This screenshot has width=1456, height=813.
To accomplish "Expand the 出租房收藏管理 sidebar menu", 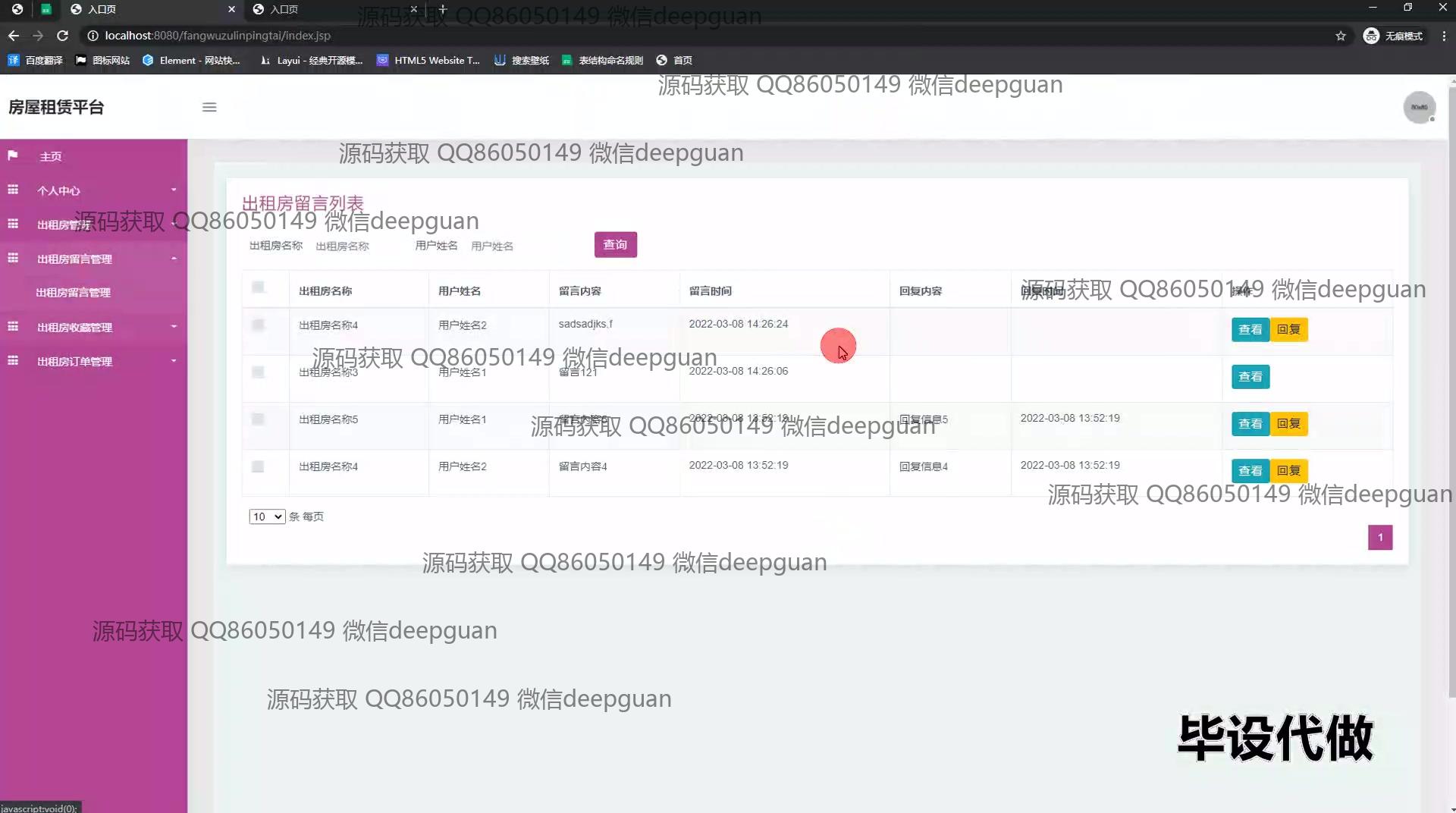I will [93, 327].
